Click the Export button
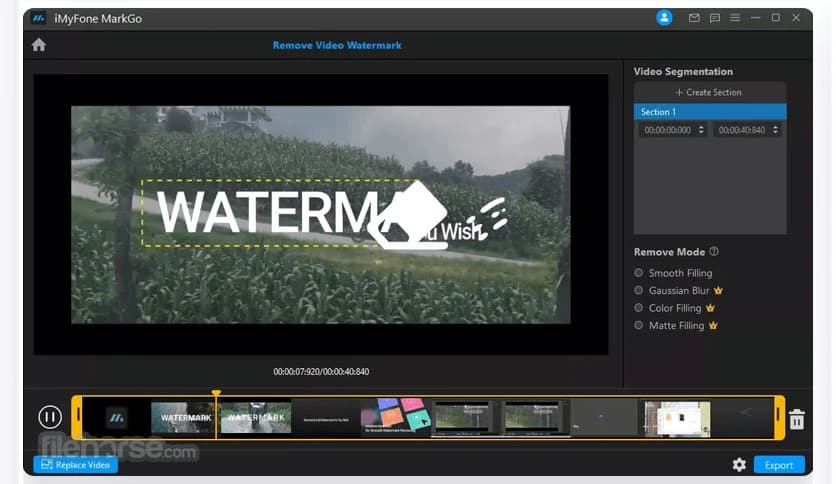 [x=778, y=465]
